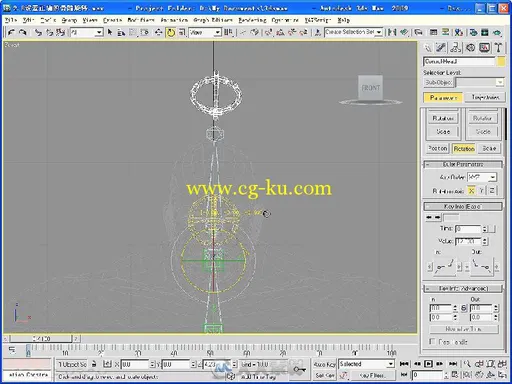Open the Create command panel tab
Viewport: 512px width, 384px height.
point(427,48)
